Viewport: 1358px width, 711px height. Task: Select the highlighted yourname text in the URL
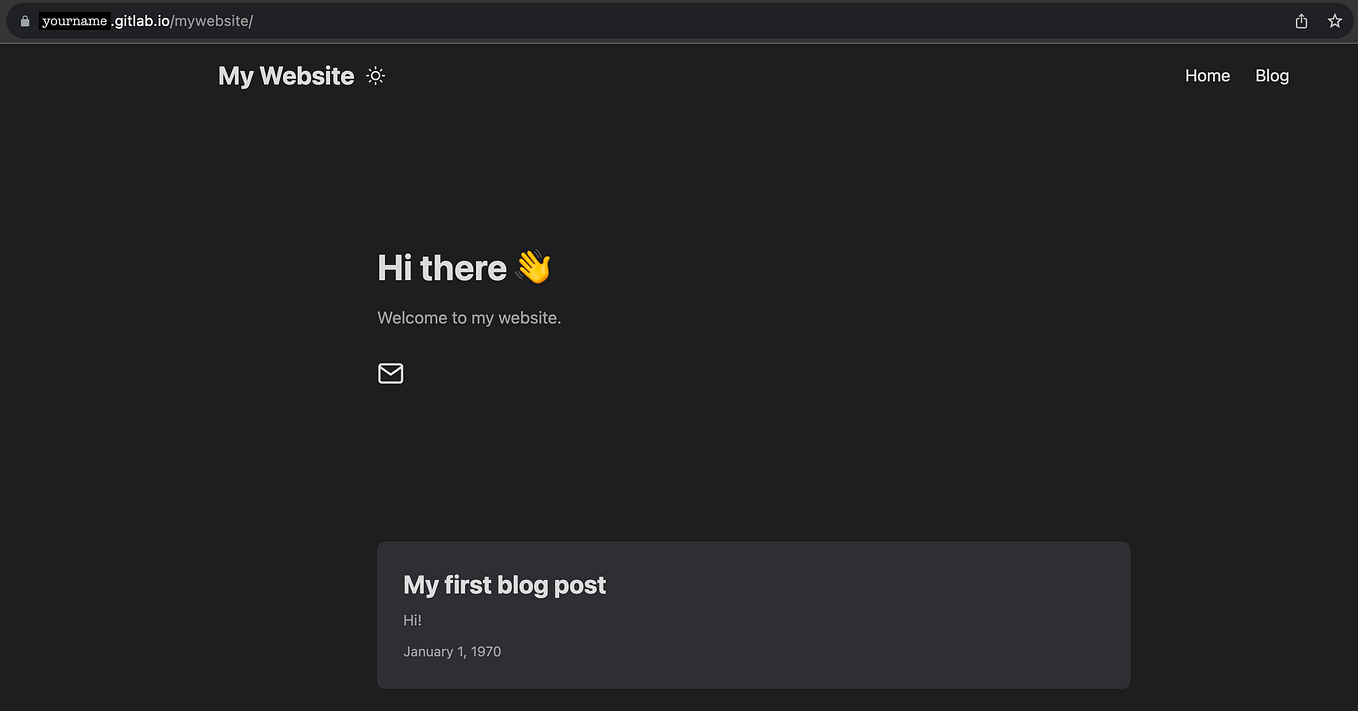click(x=73, y=20)
